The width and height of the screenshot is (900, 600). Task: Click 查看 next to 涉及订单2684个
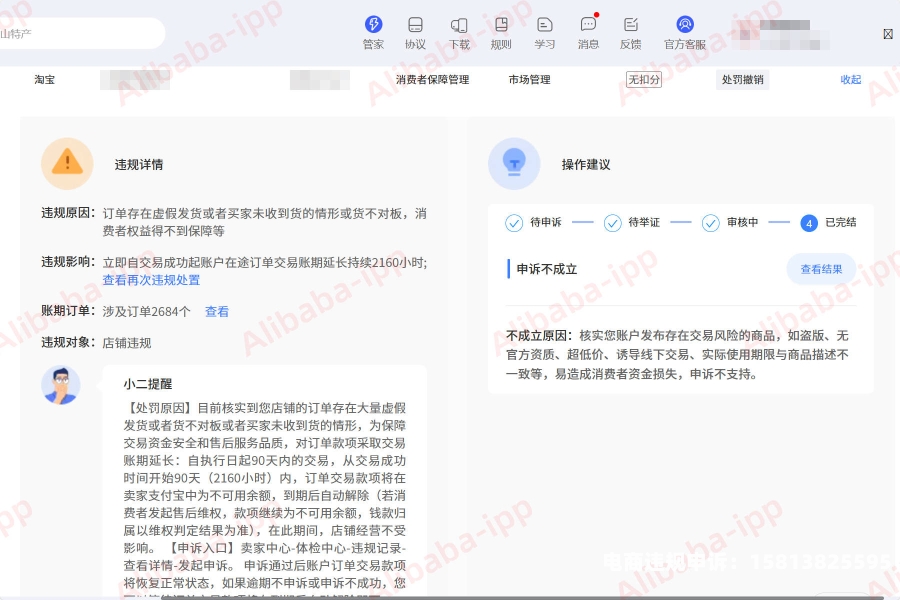click(217, 312)
